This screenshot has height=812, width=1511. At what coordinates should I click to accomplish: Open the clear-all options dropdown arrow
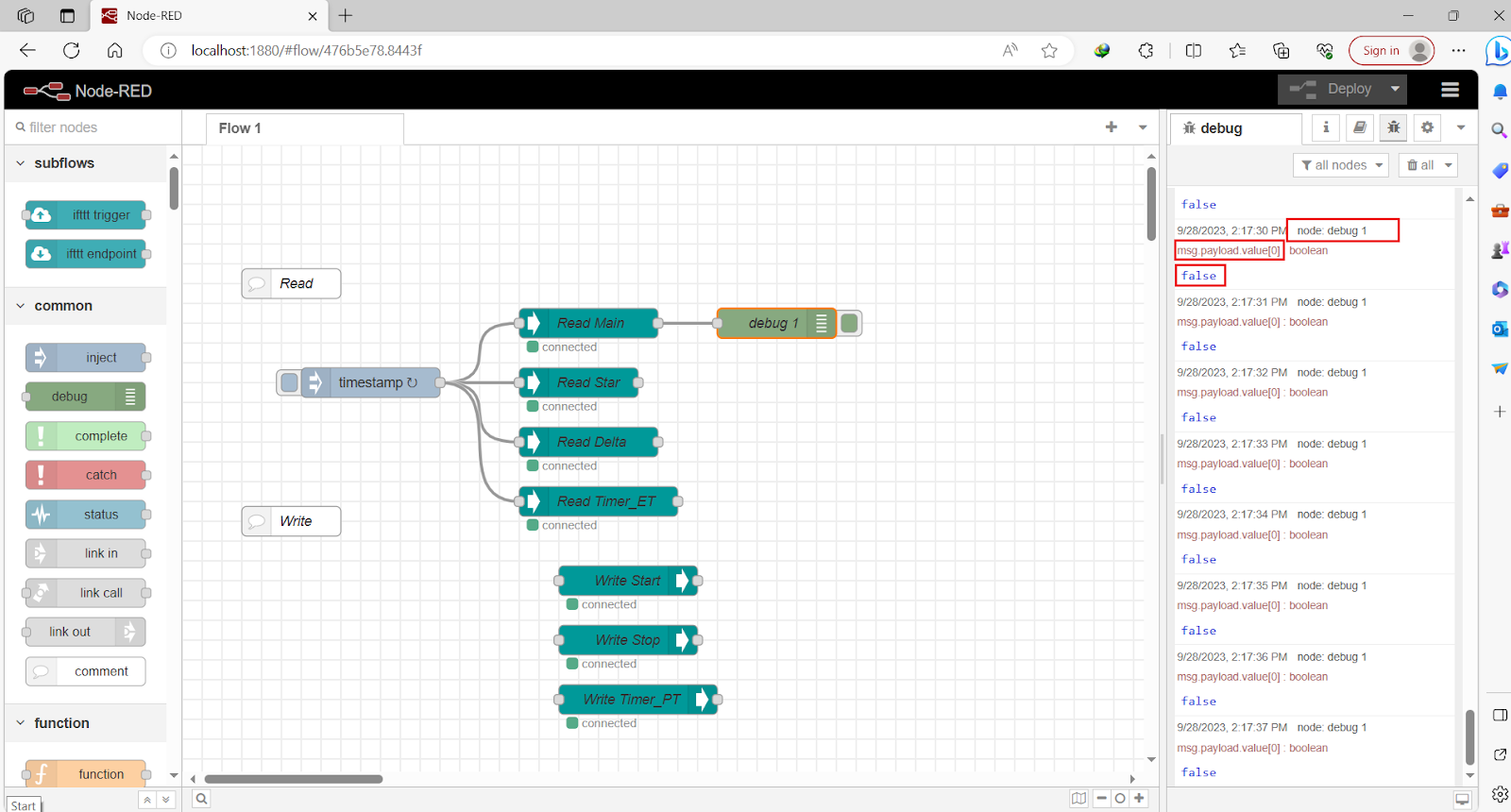1449,165
